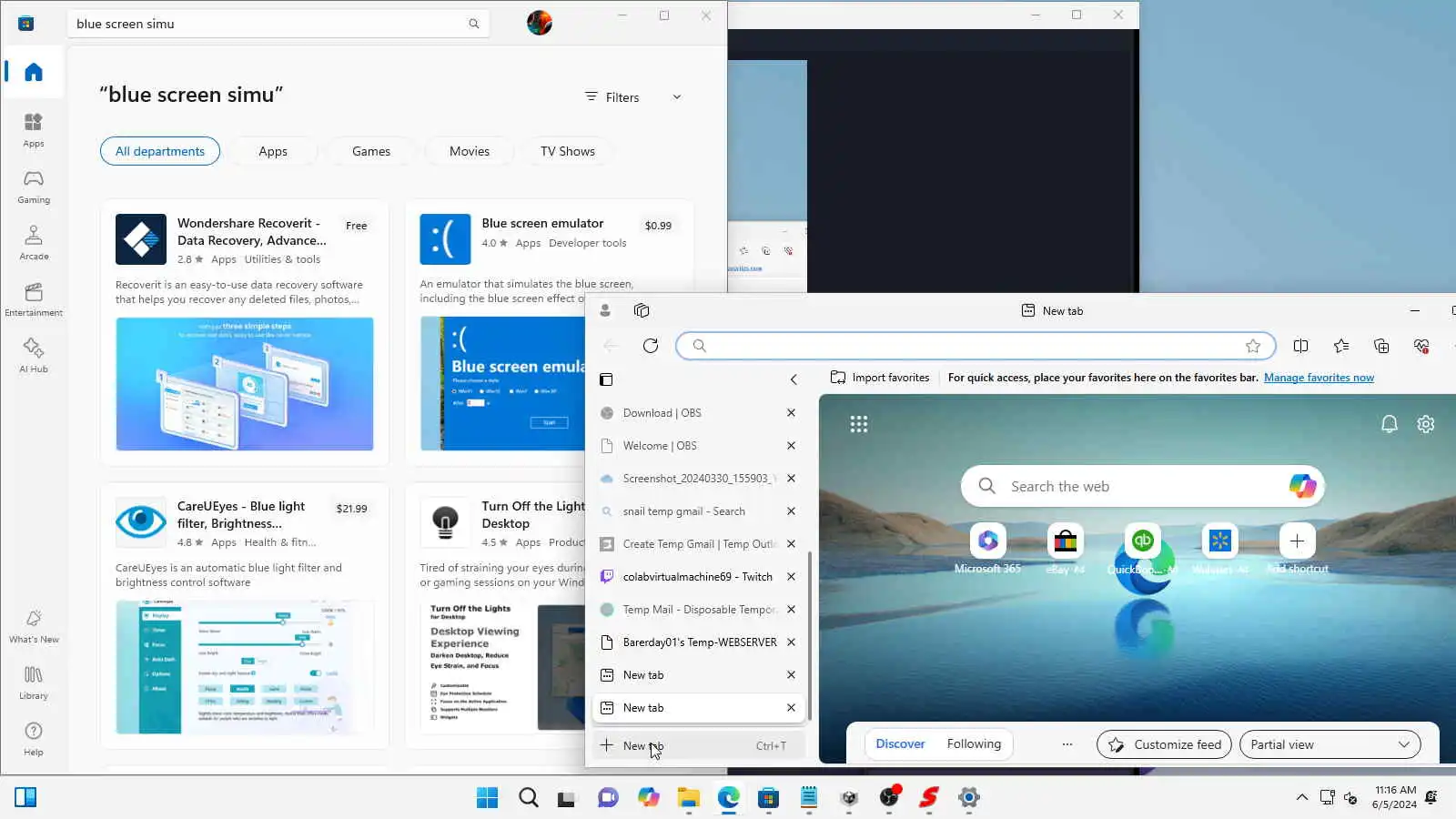Expand the Filters dropdown in Store results
The width and height of the screenshot is (1456, 819).
(x=633, y=97)
